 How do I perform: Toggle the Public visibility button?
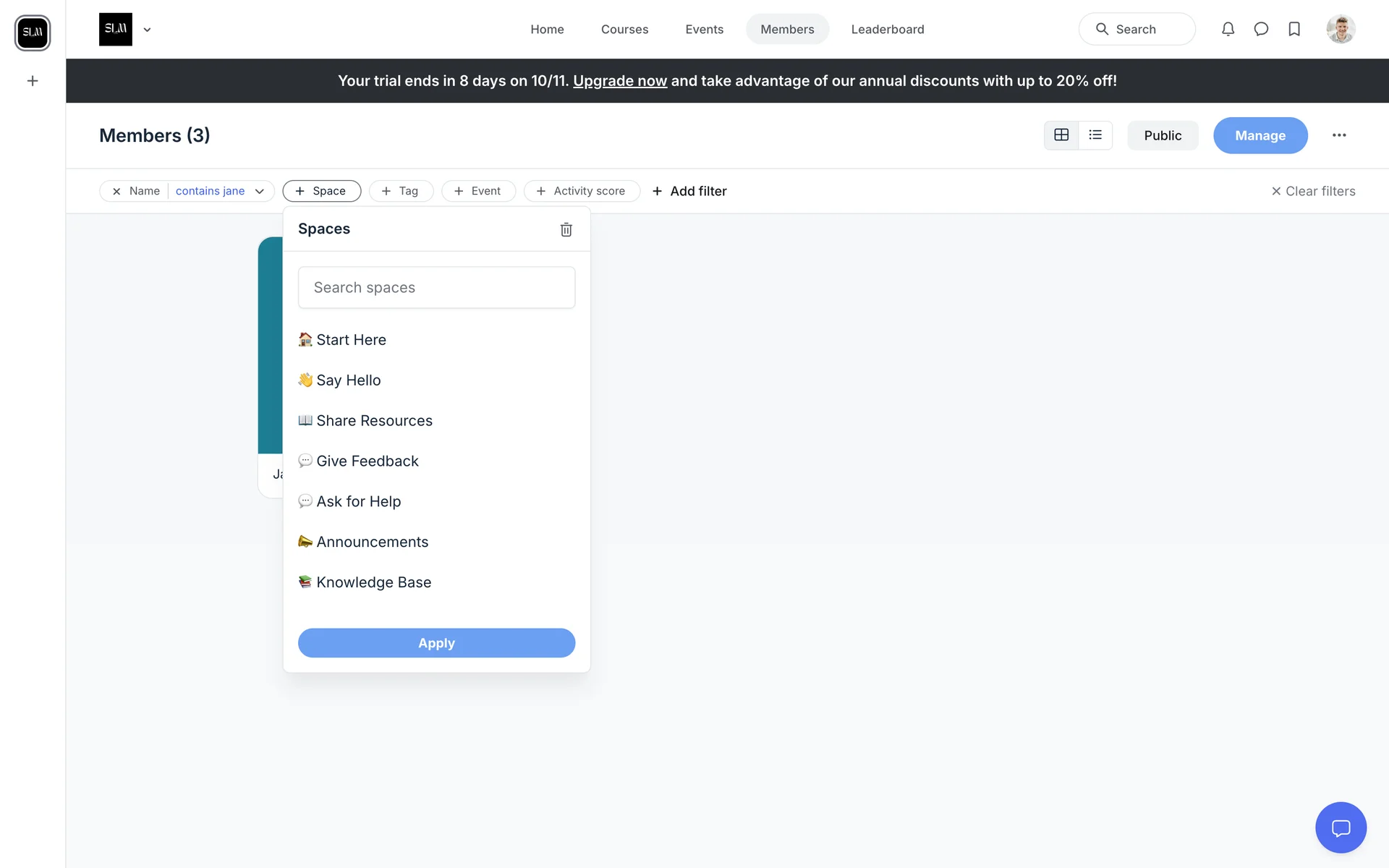pyautogui.click(x=1162, y=135)
